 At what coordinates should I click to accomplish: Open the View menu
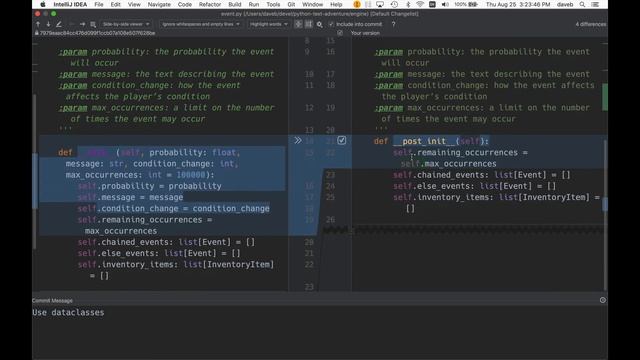point(134,4)
